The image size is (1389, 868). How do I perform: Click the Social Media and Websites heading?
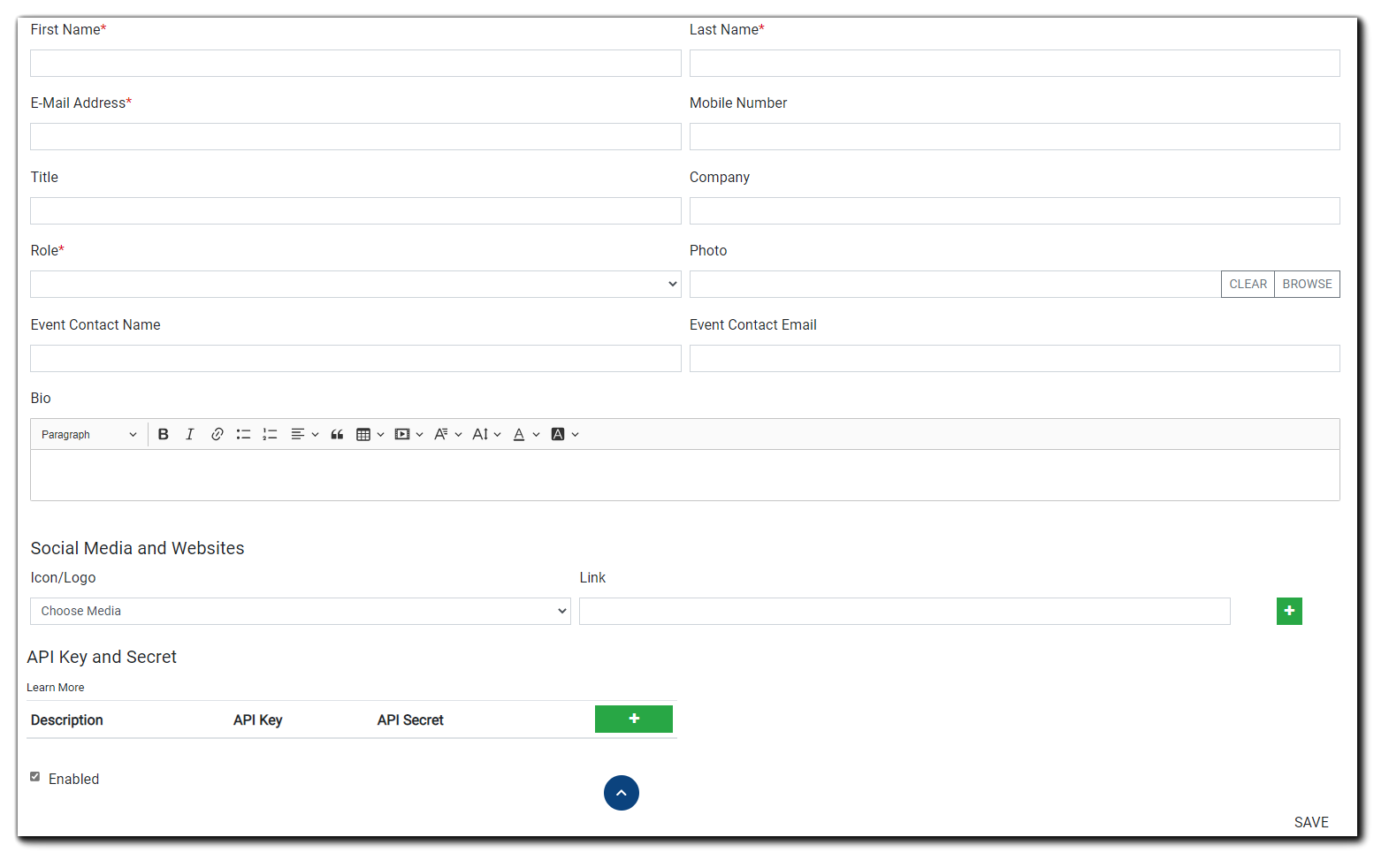click(138, 548)
